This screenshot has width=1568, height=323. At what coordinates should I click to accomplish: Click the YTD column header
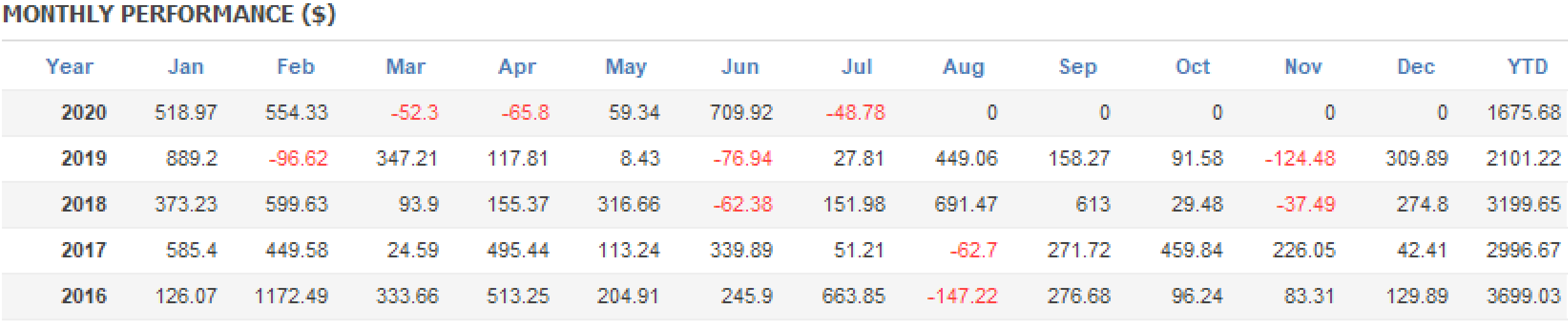tap(1528, 66)
